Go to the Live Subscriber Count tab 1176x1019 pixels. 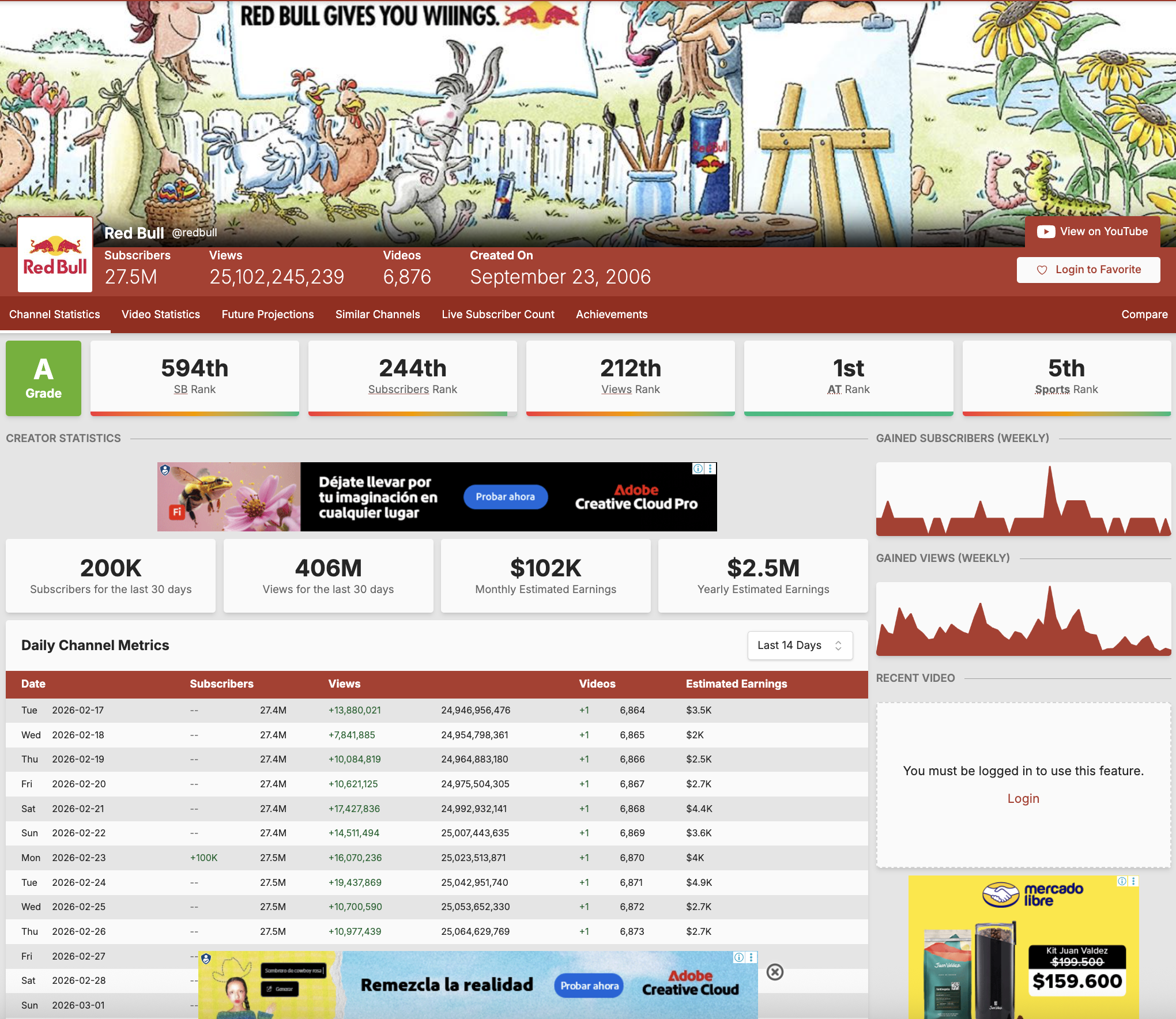click(498, 315)
